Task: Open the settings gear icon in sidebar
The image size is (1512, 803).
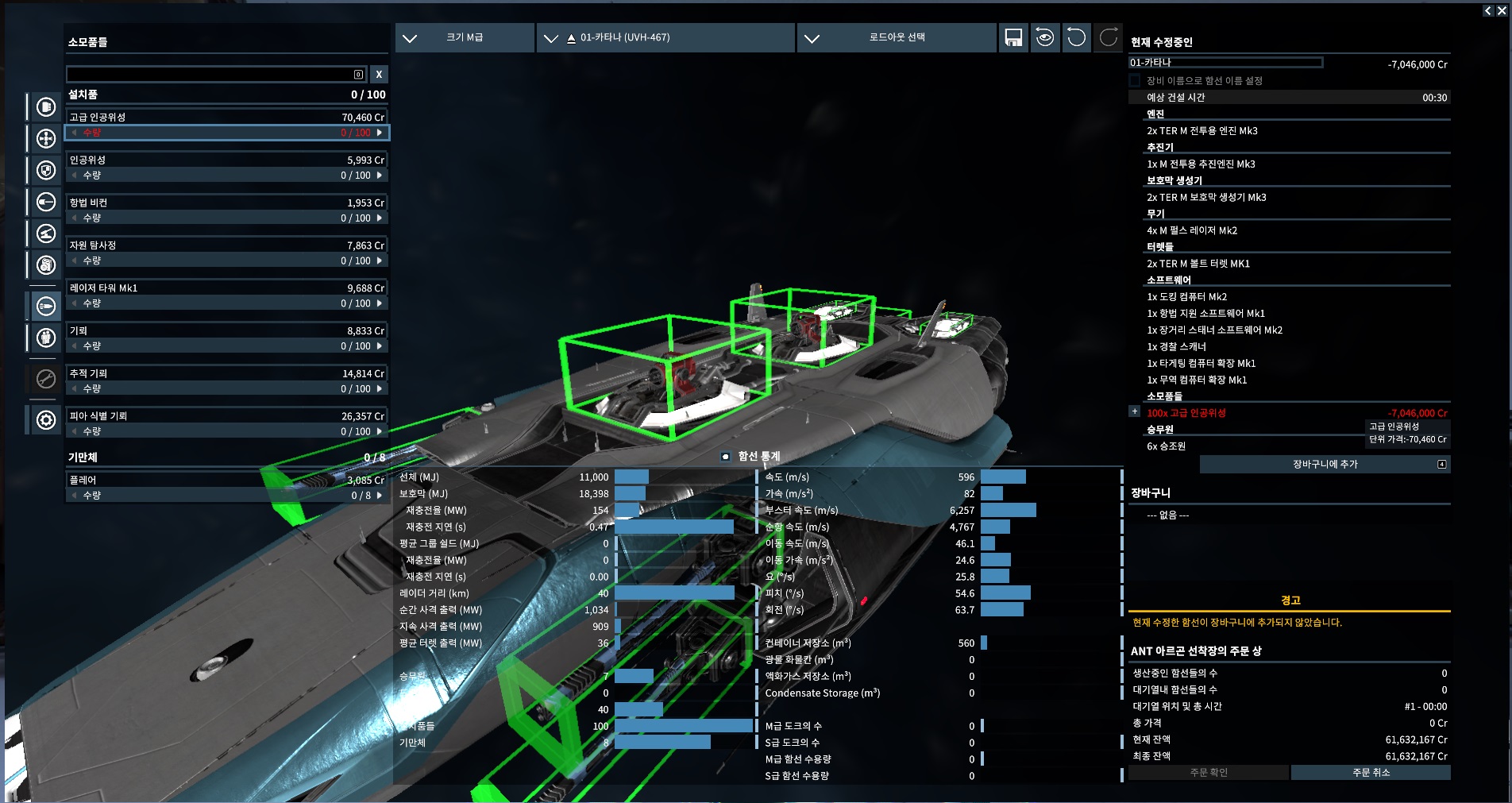Action: (46, 419)
